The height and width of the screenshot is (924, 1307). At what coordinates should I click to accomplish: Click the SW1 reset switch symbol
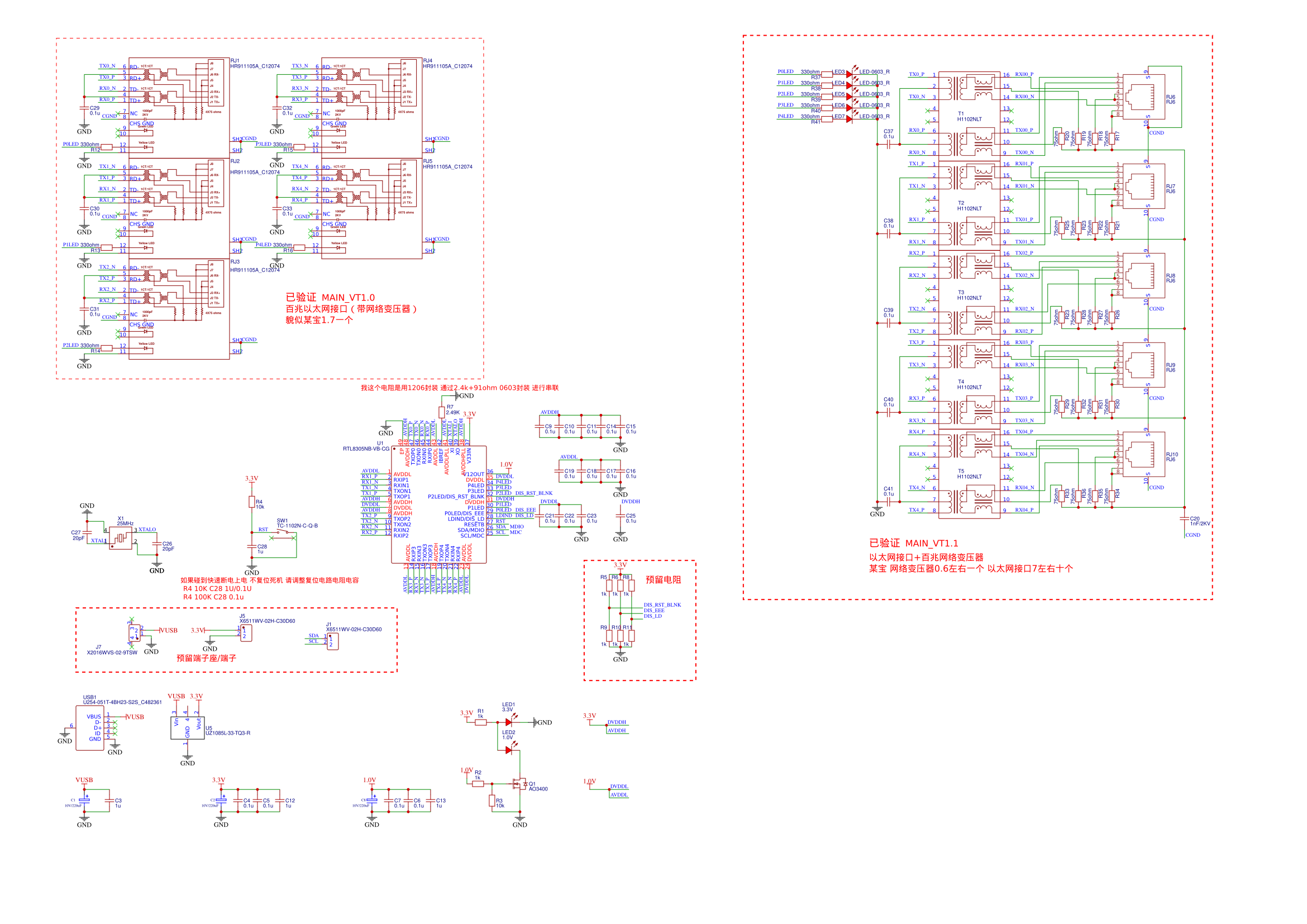(283, 532)
